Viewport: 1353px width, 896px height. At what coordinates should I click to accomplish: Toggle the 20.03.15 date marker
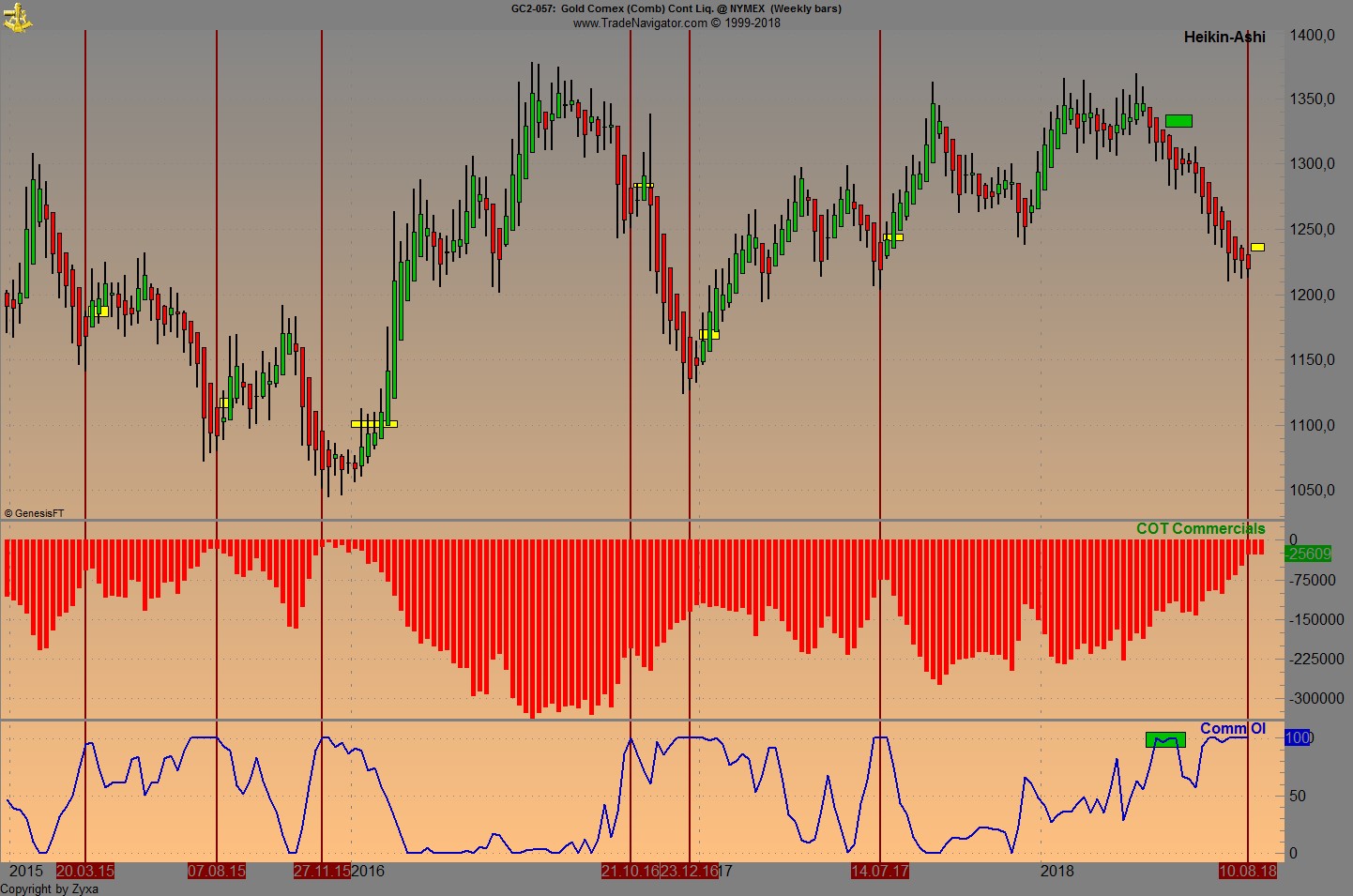point(85,871)
